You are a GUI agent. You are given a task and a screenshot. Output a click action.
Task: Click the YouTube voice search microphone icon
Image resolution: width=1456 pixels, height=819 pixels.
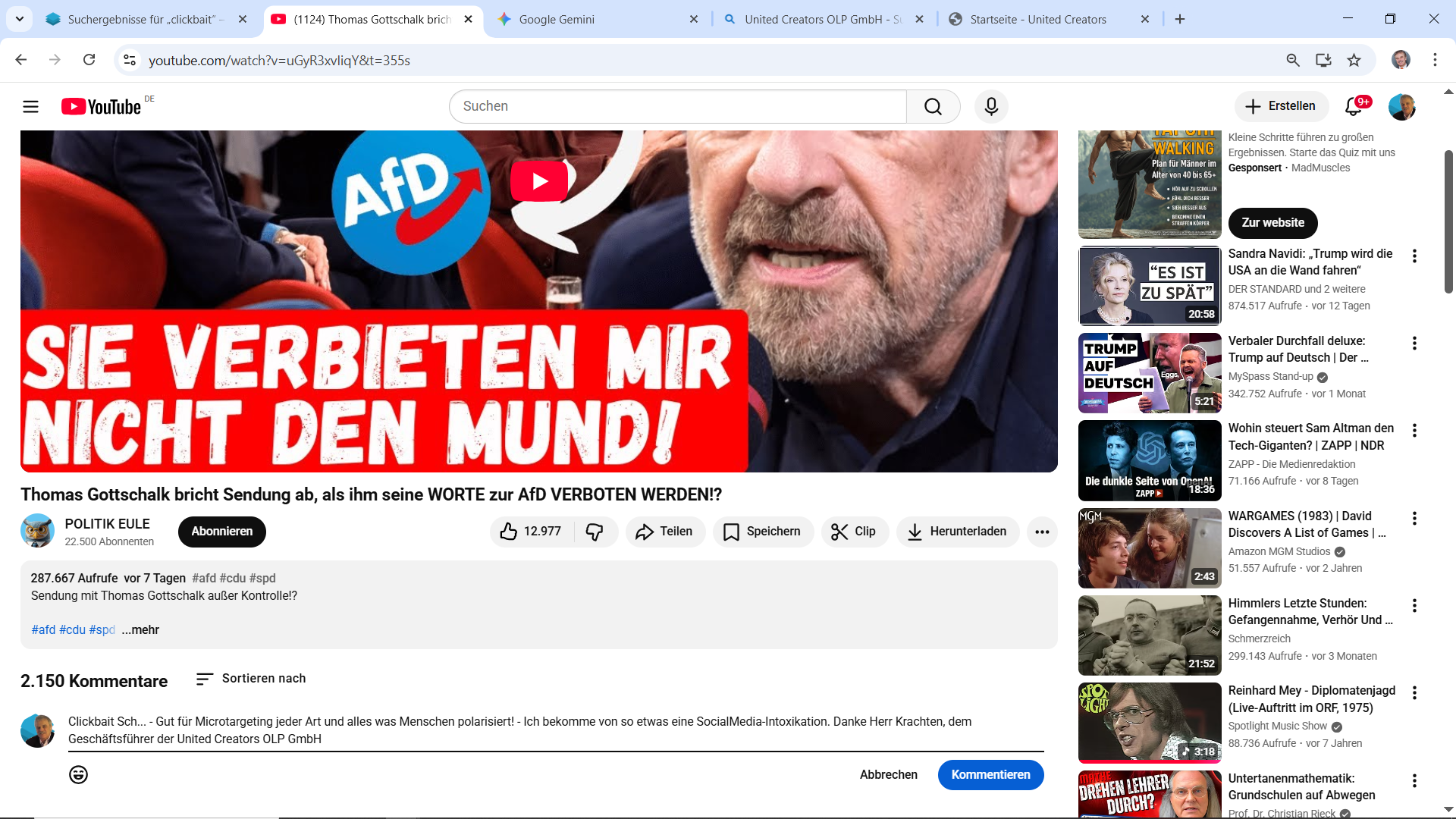point(991,106)
